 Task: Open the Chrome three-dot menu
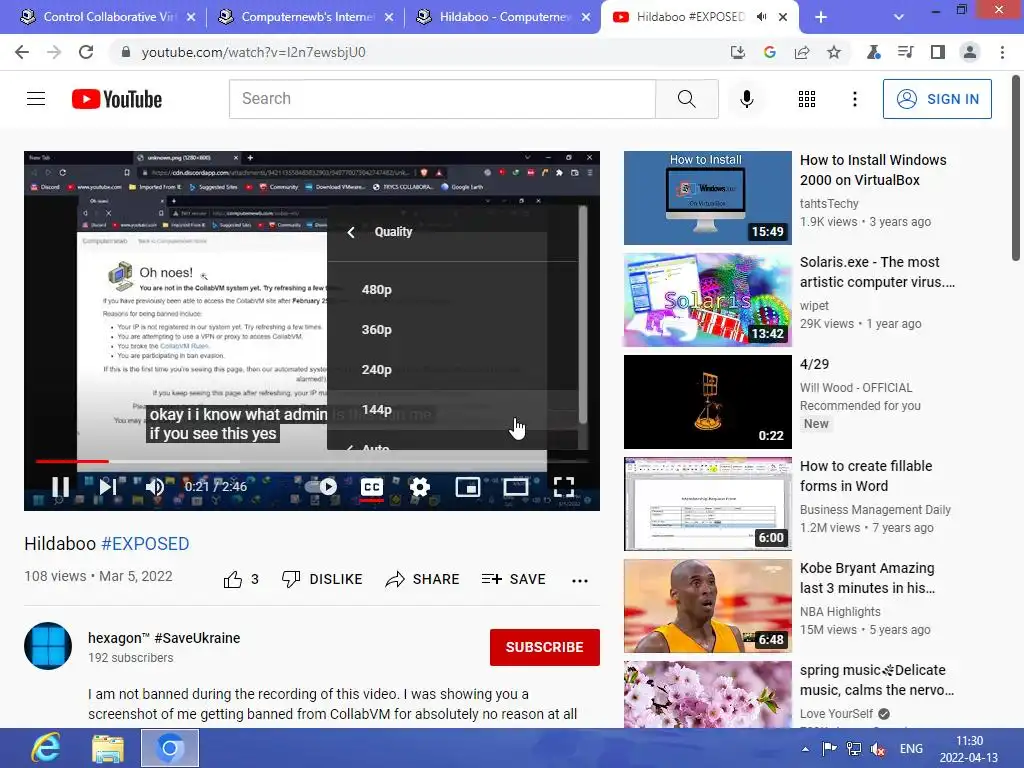1002,52
